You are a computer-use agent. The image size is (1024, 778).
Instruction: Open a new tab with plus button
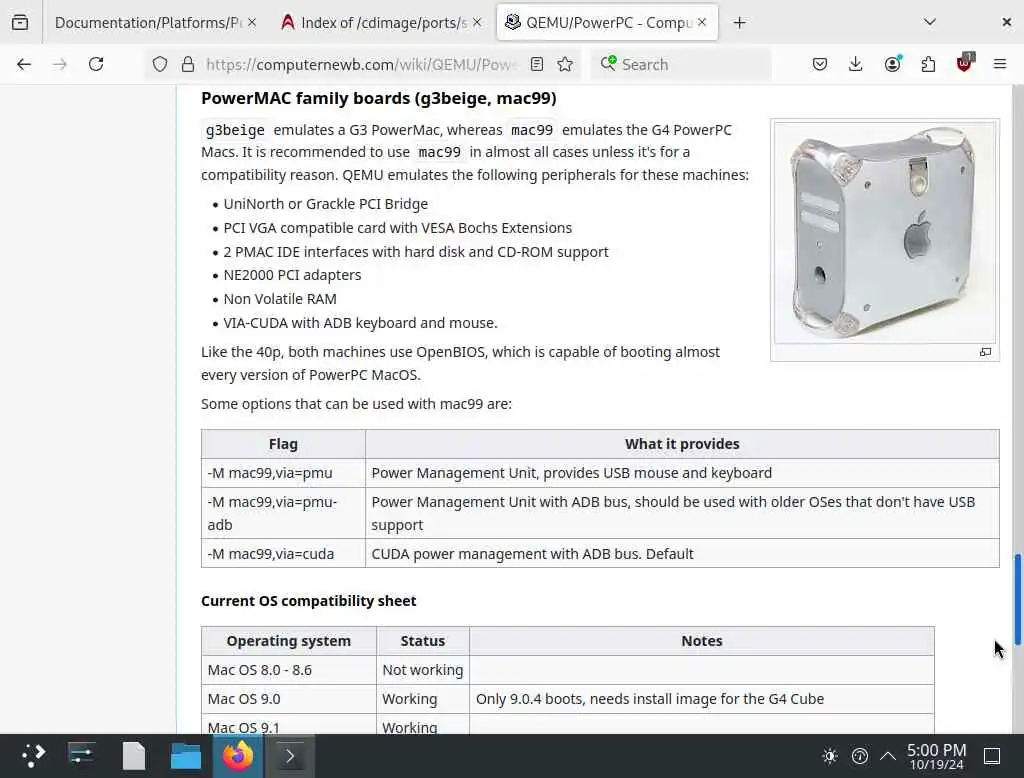[739, 22]
